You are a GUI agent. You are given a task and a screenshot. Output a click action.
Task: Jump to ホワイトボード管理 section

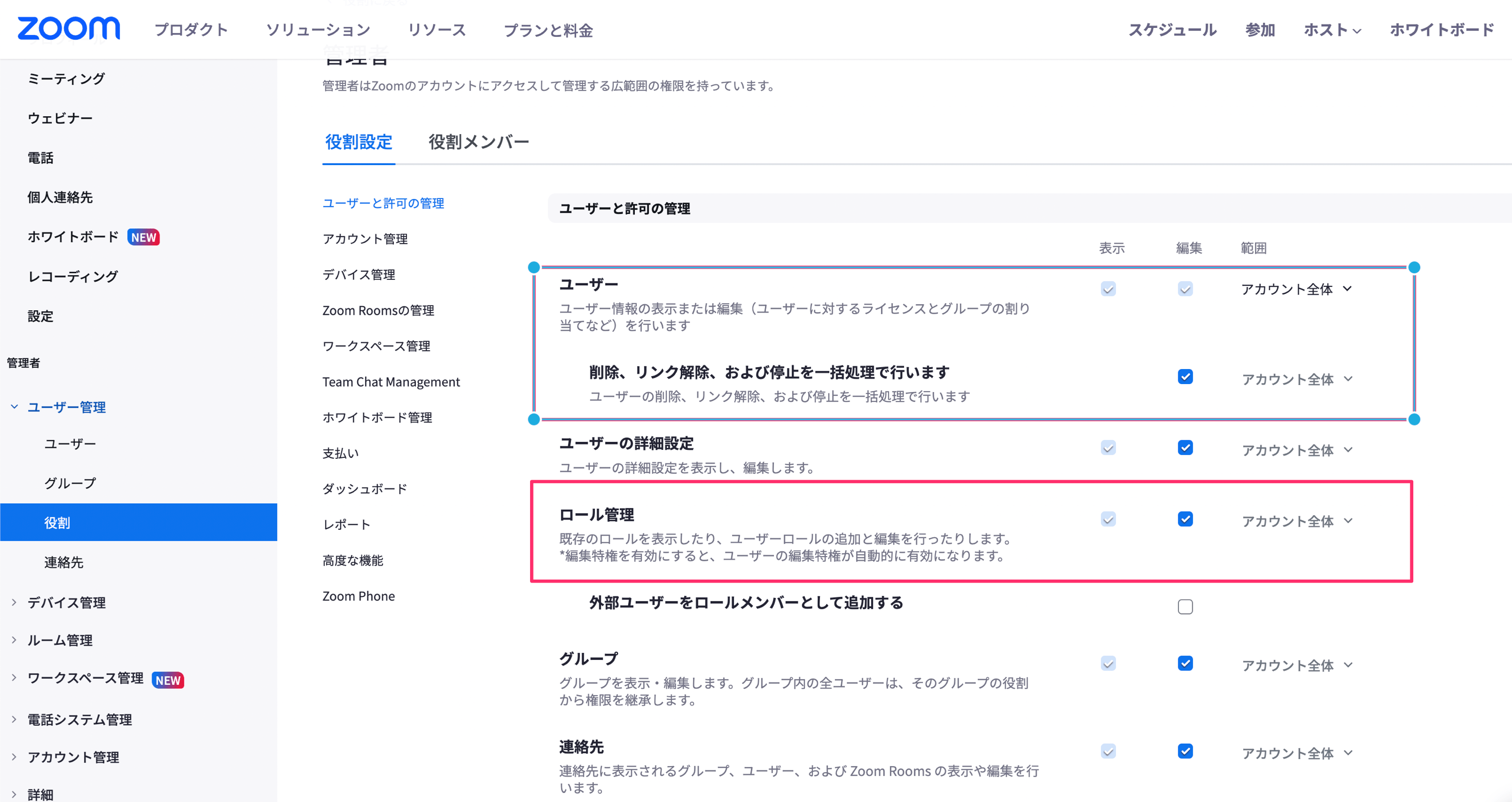point(377,418)
